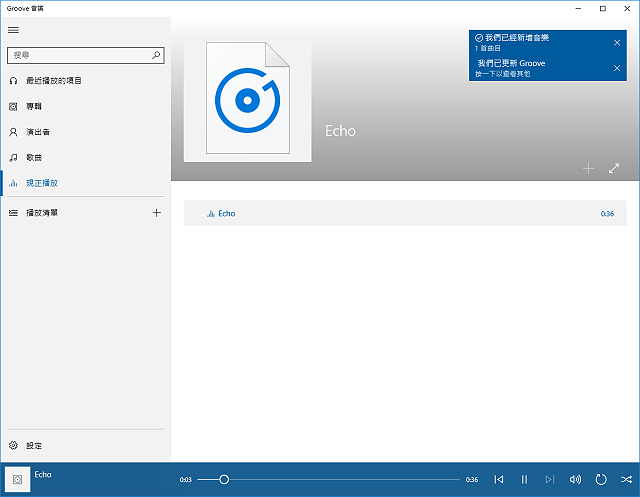Click the search magnifier icon
The image size is (640, 497).
click(156, 55)
